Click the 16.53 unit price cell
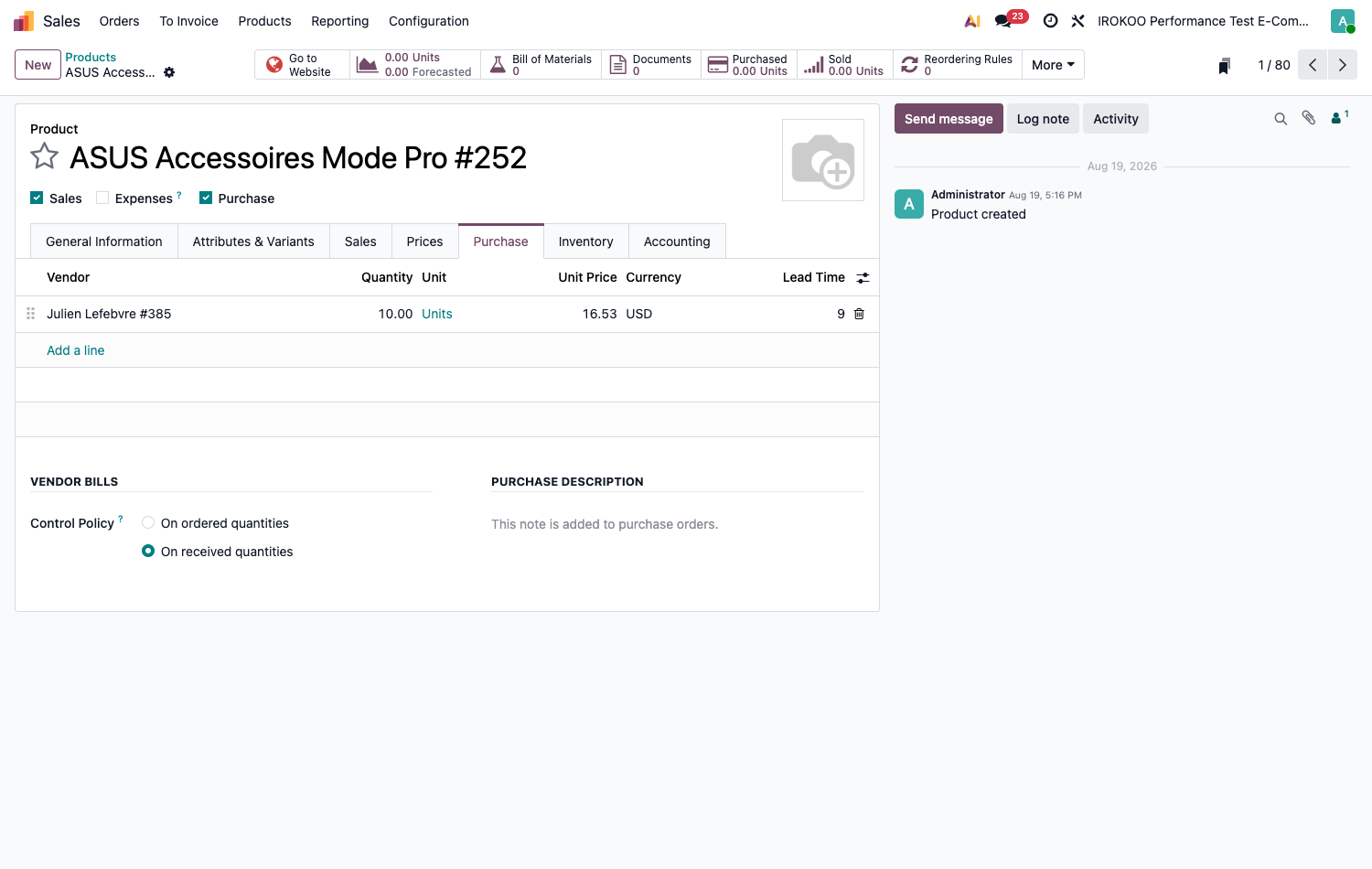The height and width of the screenshot is (869, 1372). pyautogui.click(x=600, y=314)
